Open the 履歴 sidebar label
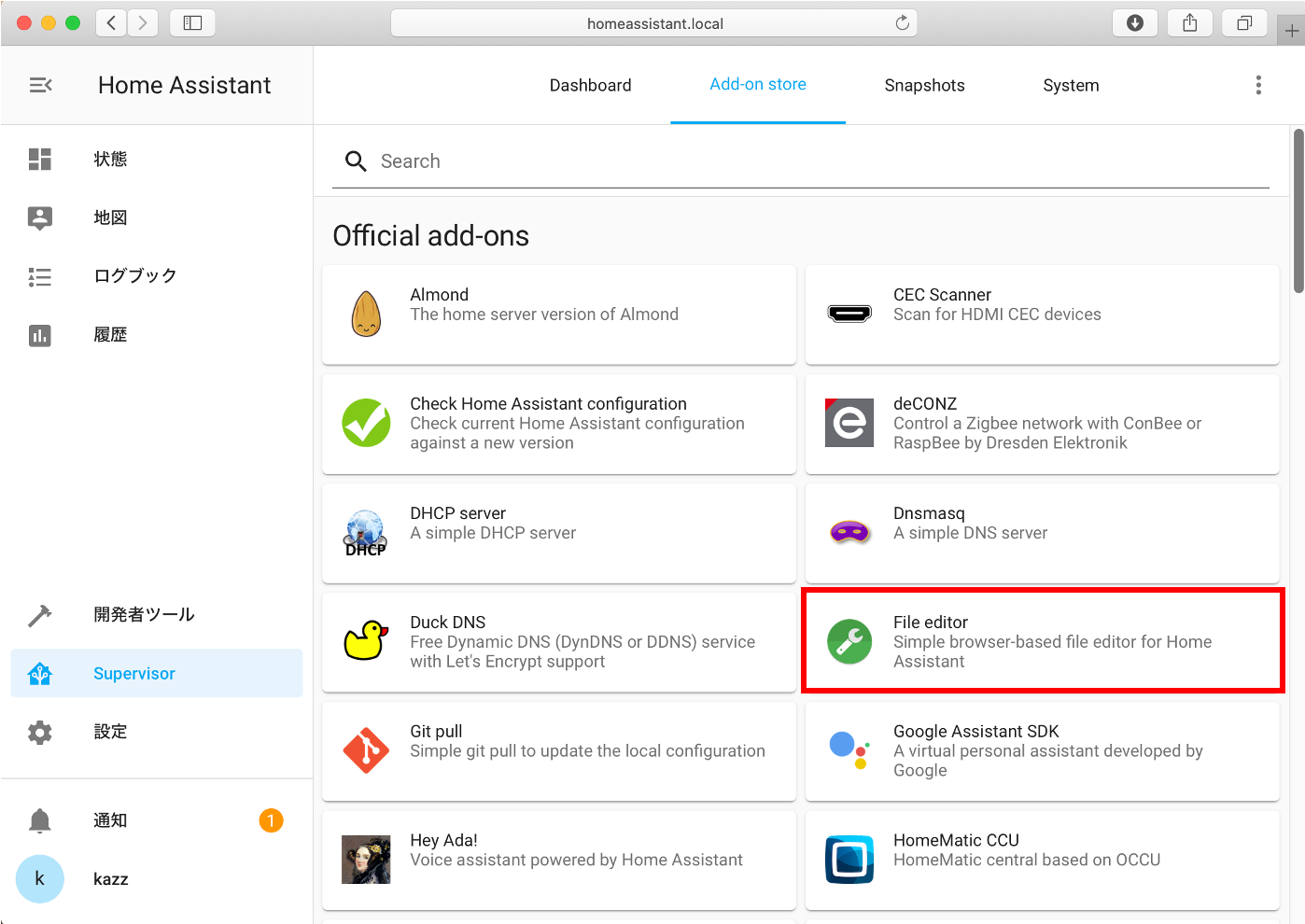This screenshot has width=1305, height=924. pos(110,335)
